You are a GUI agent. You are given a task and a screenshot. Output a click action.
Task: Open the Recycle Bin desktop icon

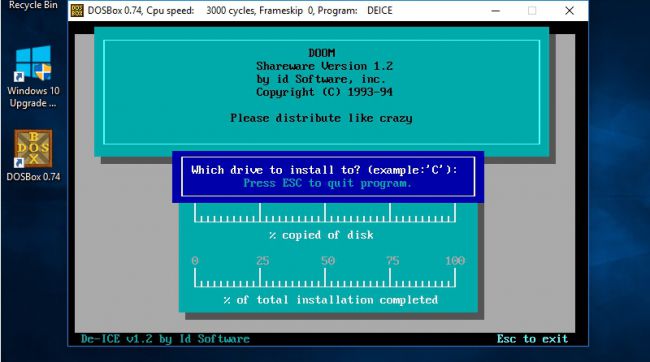[x=33, y=5]
